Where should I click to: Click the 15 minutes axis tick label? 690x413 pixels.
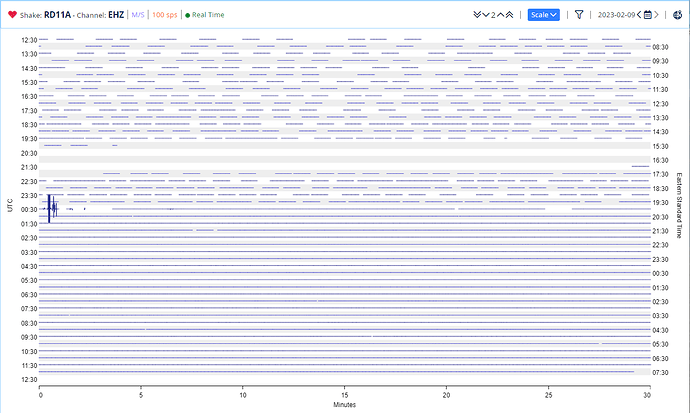345,395
